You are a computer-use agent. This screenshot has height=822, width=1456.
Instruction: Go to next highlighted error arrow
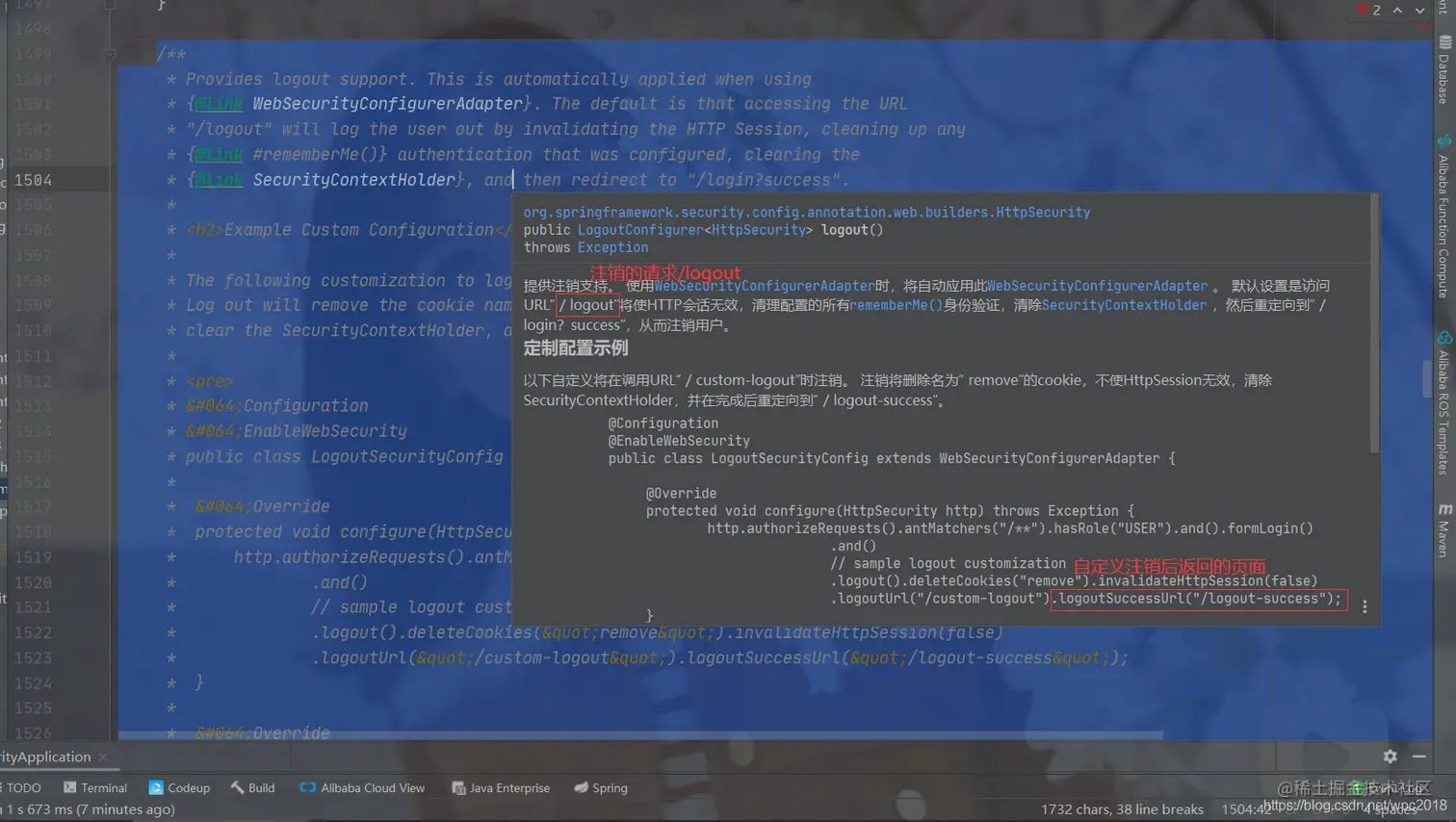point(1419,10)
